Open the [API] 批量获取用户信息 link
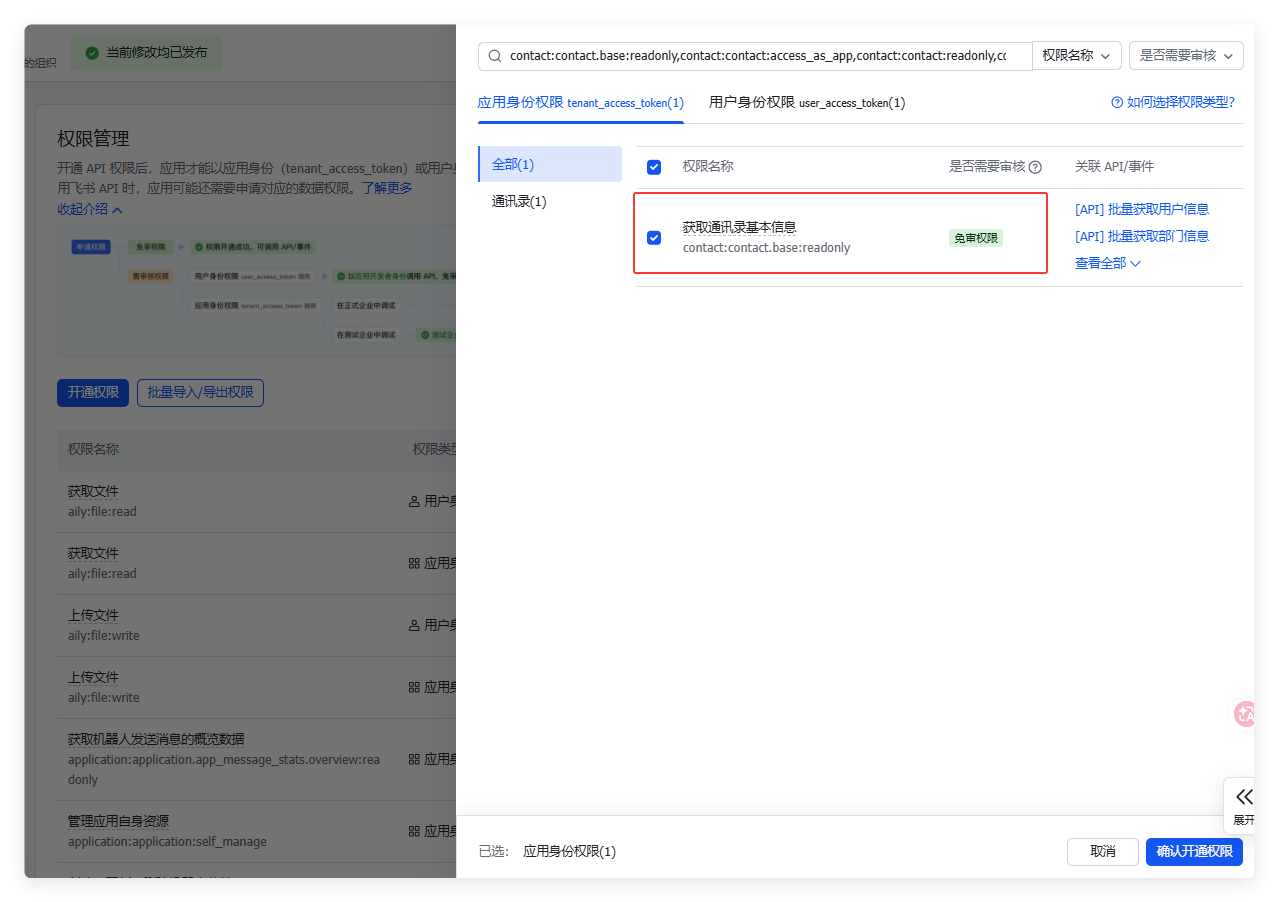Image resolution: width=1278 pixels, height=902 pixels. click(1141, 209)
